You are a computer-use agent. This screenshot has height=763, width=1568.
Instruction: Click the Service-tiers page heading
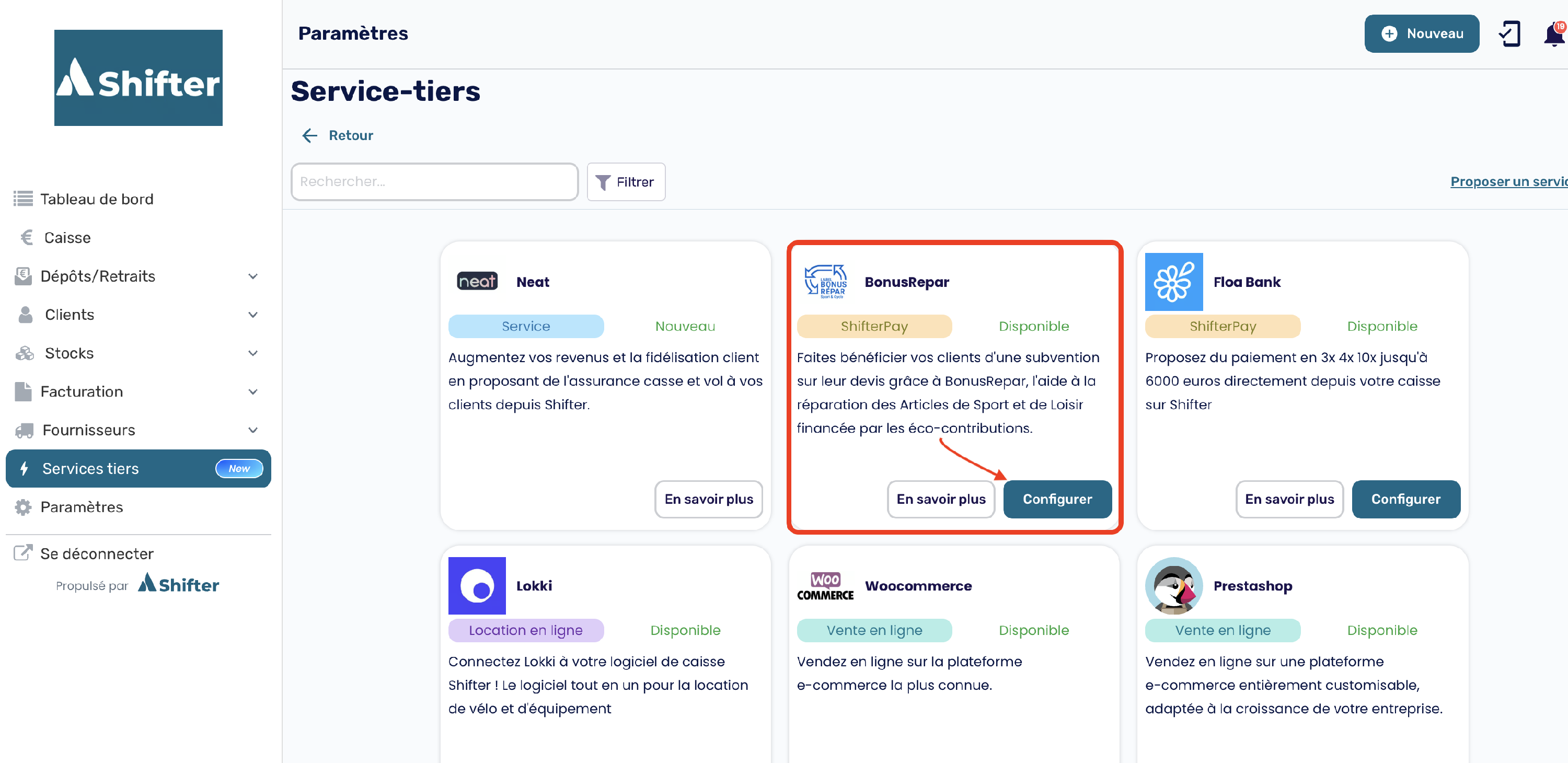[x=385, y=91]
